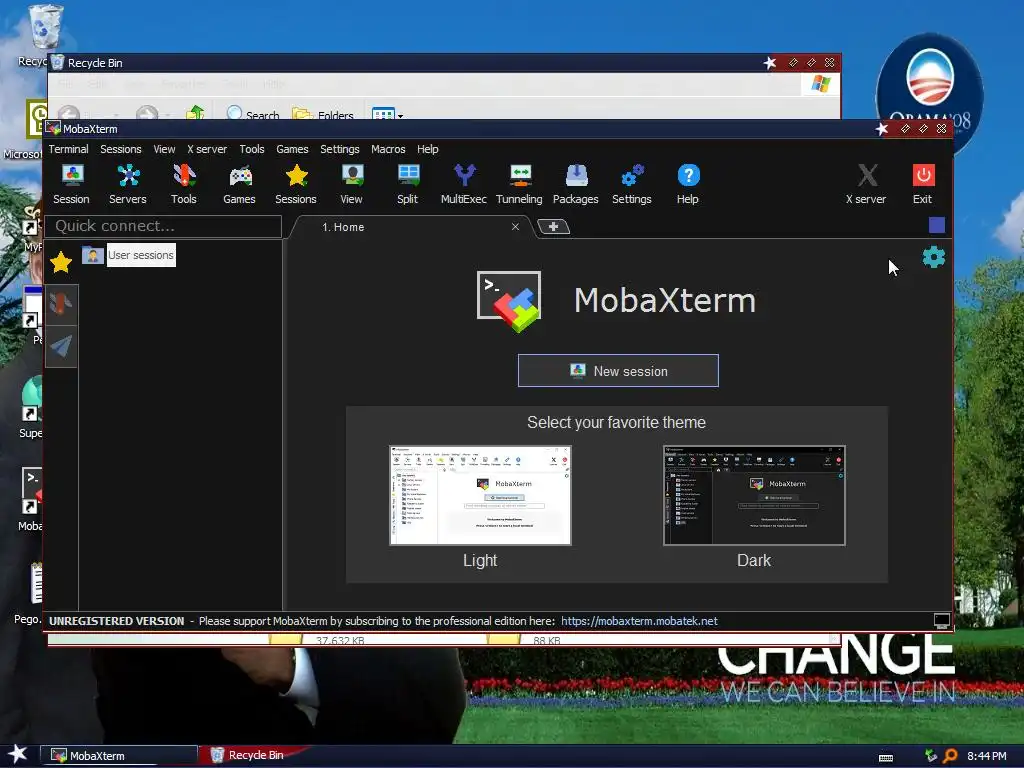Open the Session toolbar icon
1024x768 pixels.
[x=72, y=185]
